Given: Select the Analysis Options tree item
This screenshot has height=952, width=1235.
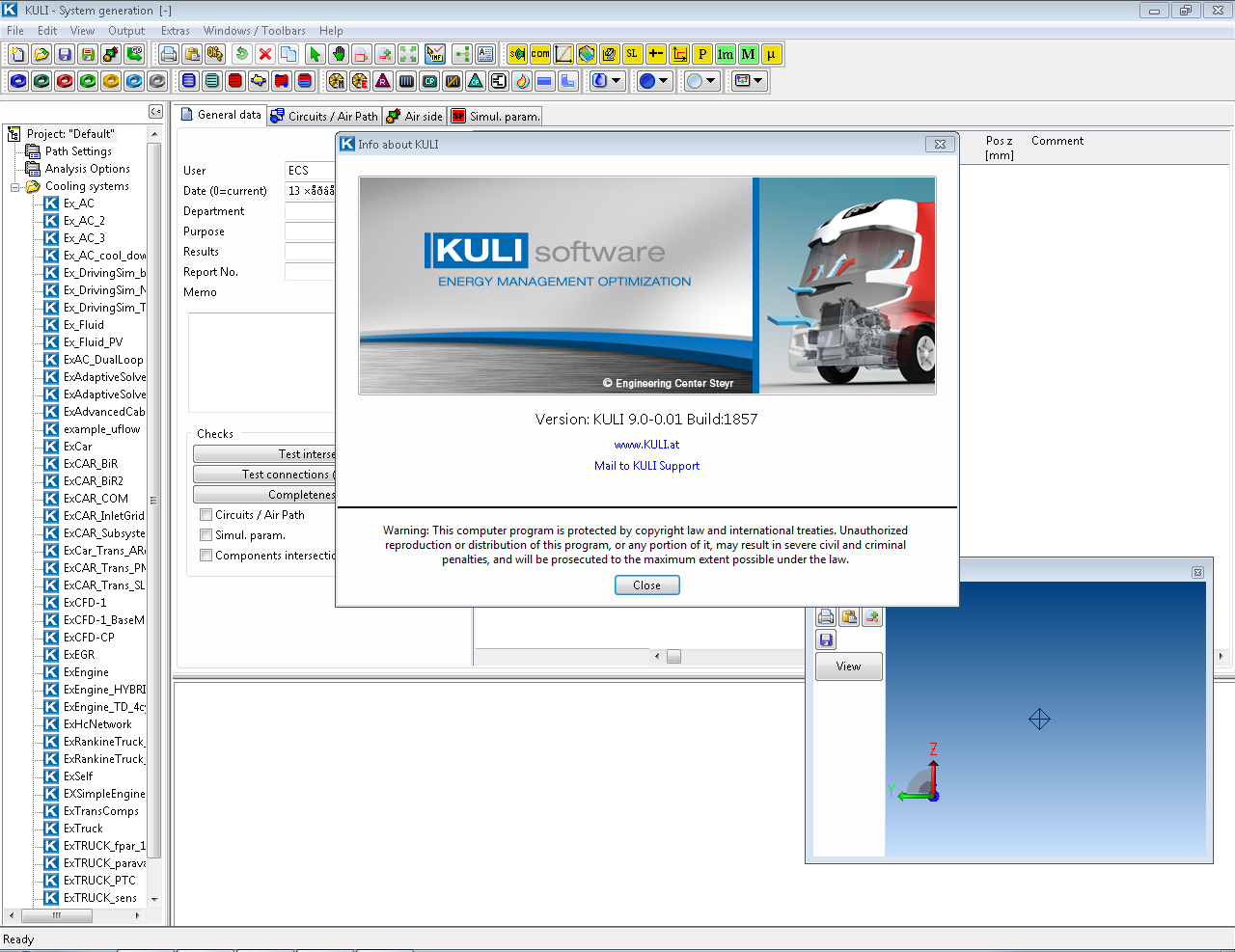Looking at the screenshot, I should (x=87, y=169).
